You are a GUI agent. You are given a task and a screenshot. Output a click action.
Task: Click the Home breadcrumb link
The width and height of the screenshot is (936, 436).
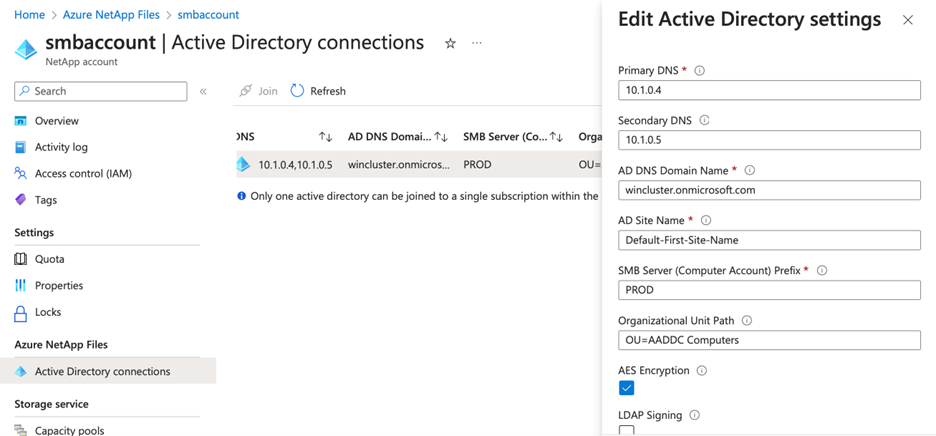29,15
